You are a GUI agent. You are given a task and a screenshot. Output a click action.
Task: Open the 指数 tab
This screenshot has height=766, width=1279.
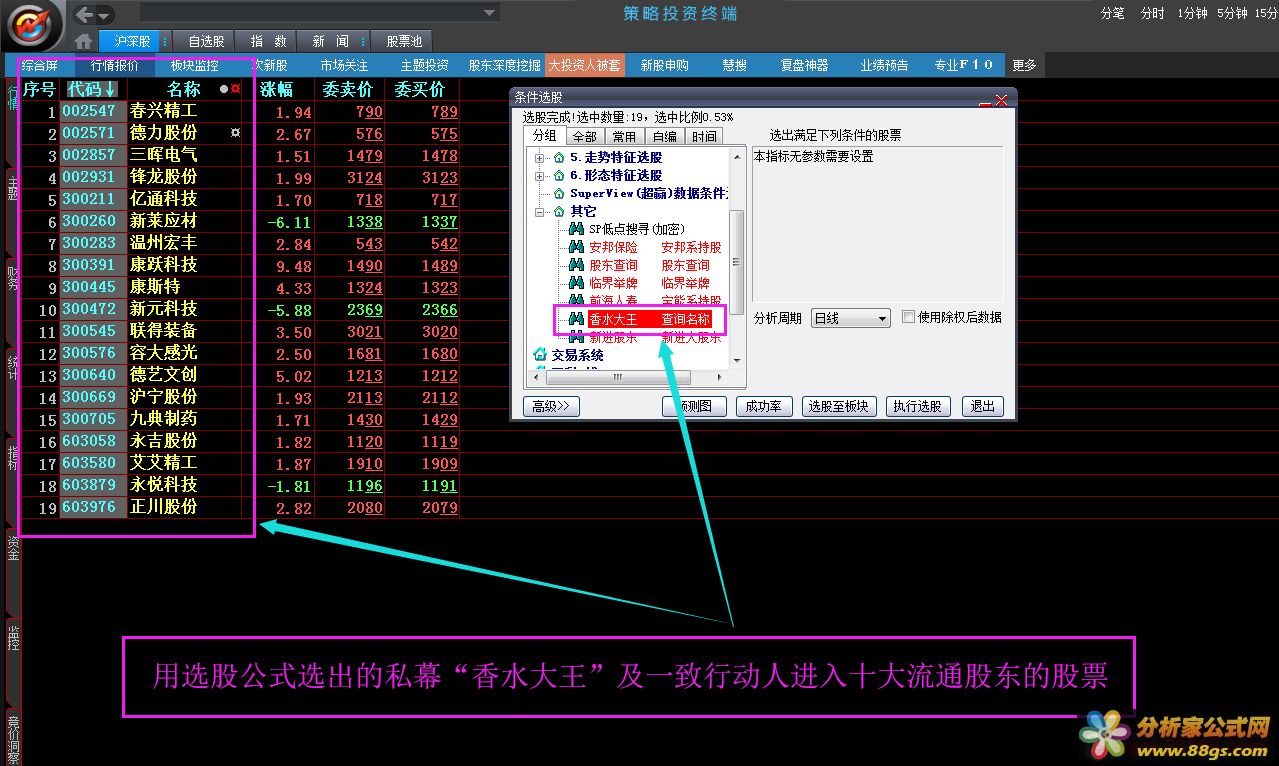[268, 41]
